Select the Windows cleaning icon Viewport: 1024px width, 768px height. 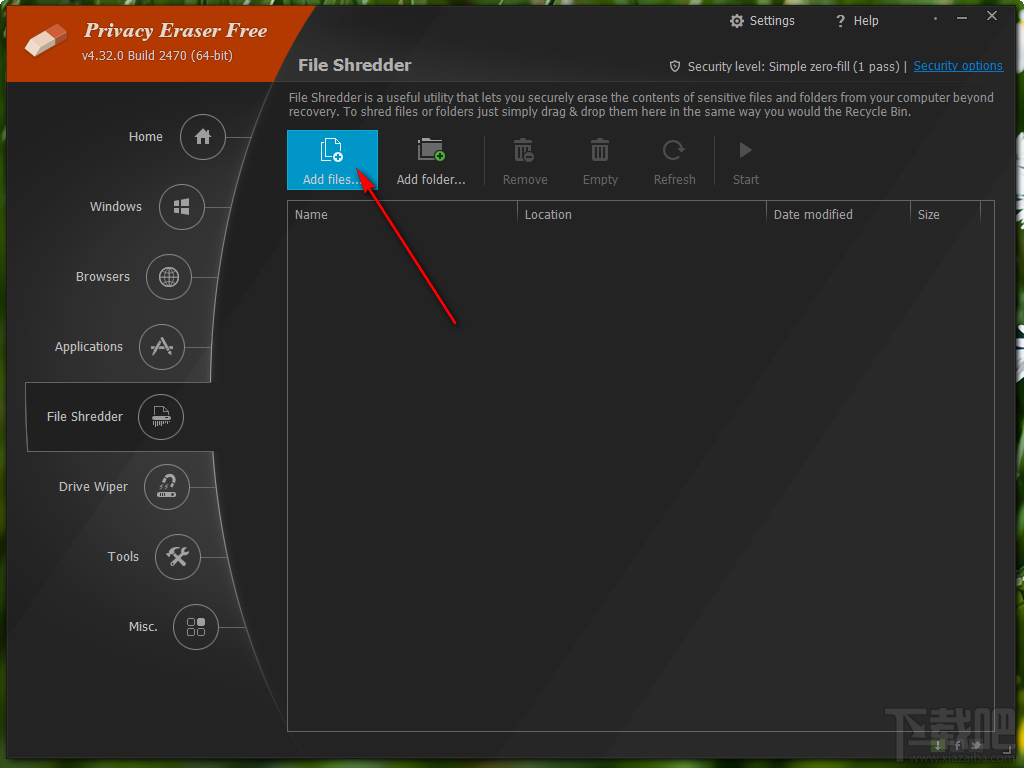(x=181, y=207)
